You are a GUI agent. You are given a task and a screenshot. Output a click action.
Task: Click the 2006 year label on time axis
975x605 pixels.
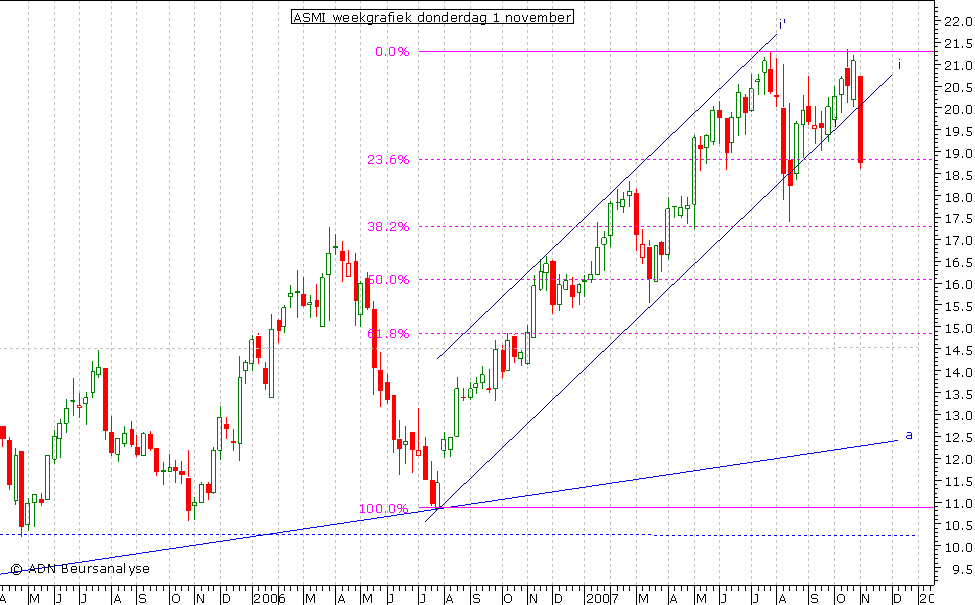[x=269, y=599]
